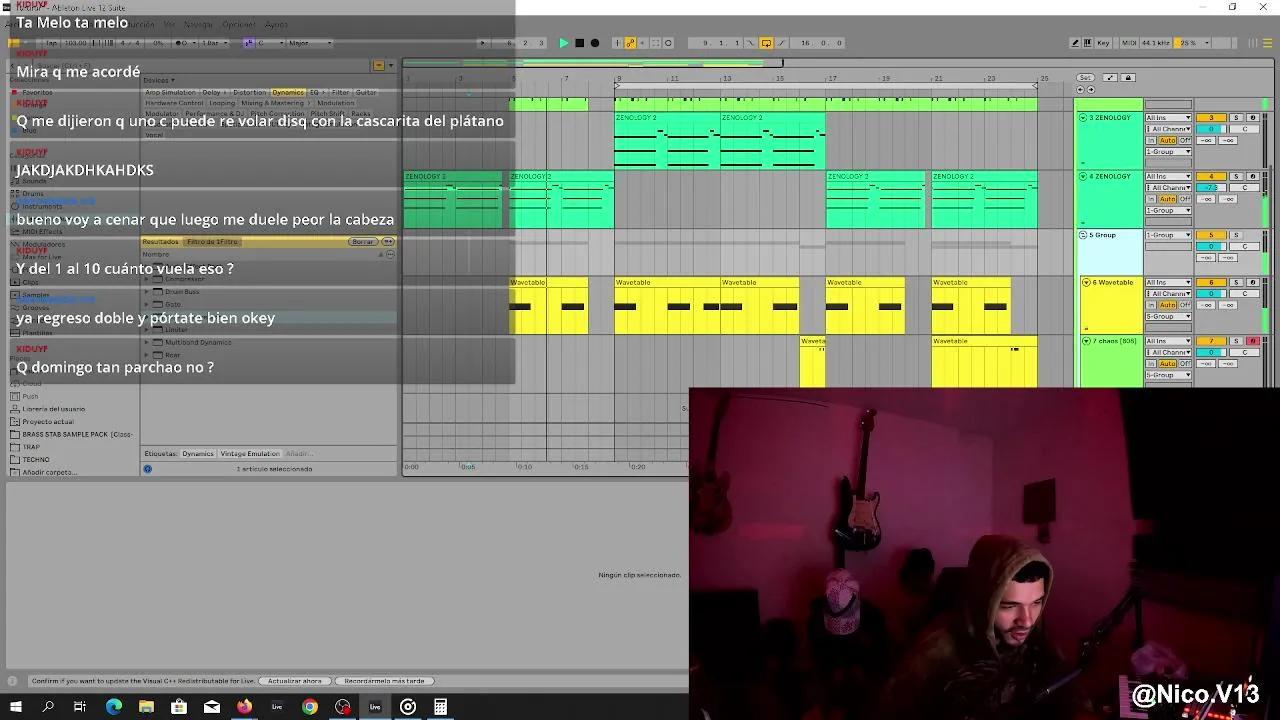Viewport: 1280px width, 720px height.
Task: Disarm the 7 chaos (808) track
Action: [1252, 341]
